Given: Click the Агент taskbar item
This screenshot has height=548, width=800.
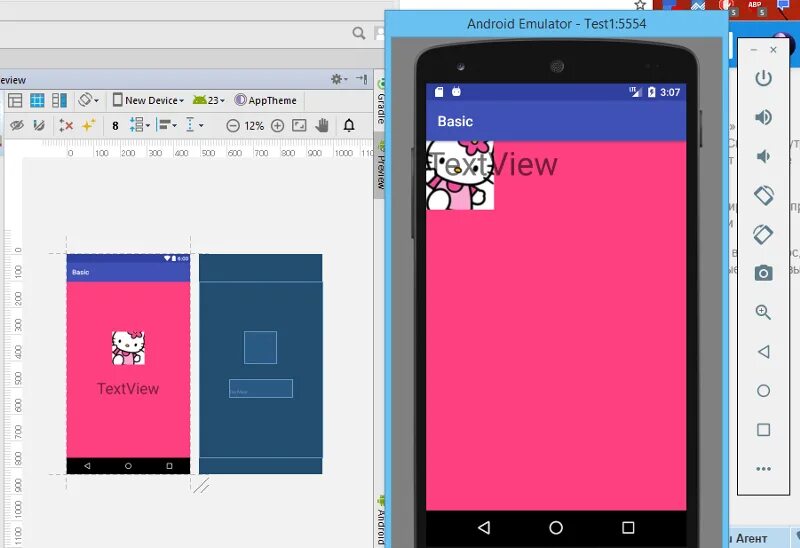Looking at the screenshot, I should [x=751, y=538].
